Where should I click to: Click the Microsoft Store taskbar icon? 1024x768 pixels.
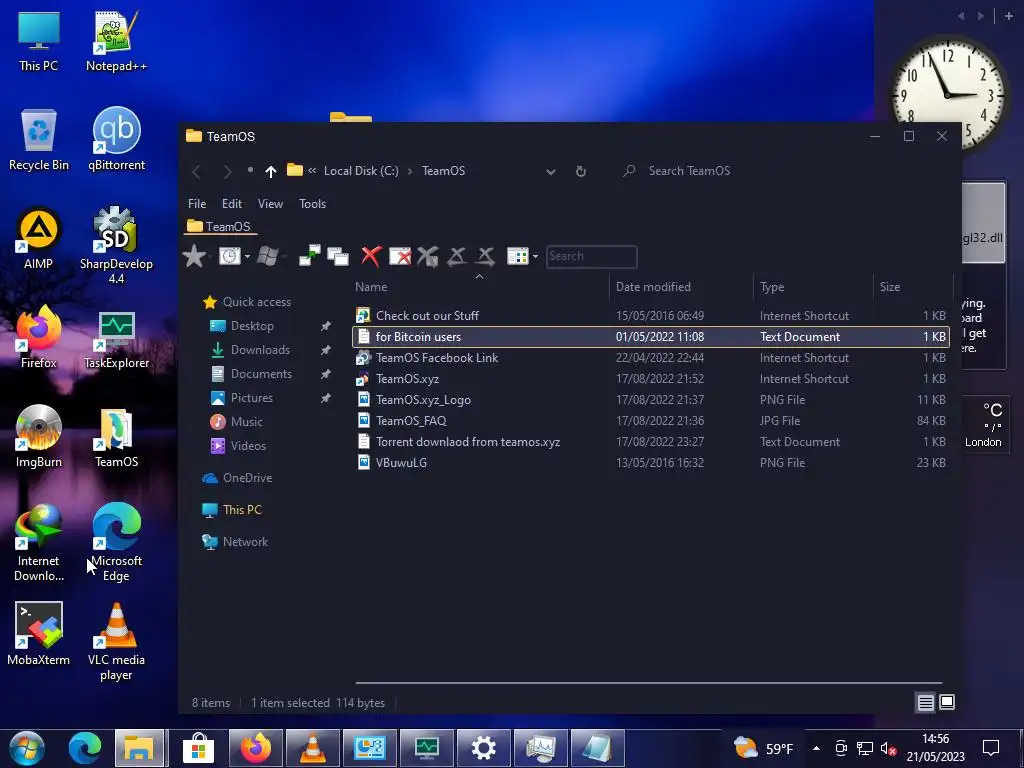pyautogui.click(x=199, y=748)
